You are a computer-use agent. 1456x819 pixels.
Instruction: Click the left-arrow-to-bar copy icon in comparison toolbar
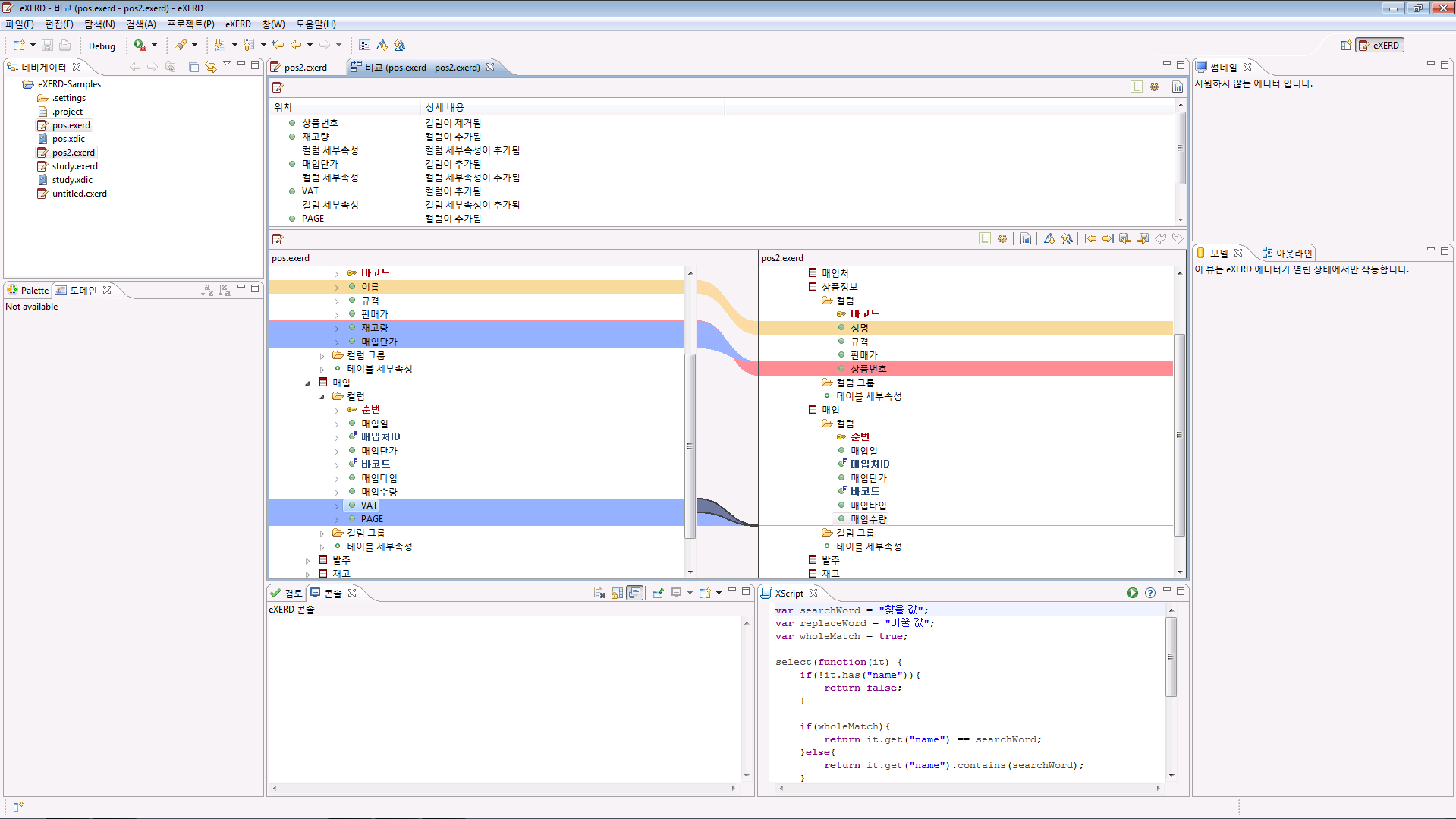coord(1090,239)
